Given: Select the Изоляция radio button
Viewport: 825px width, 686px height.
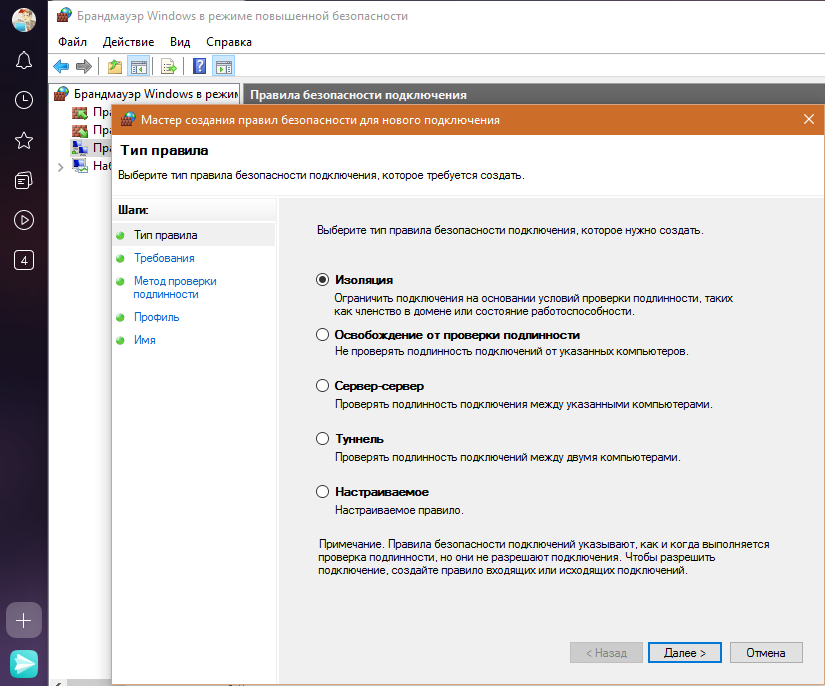Looking at the screenshot, I should point(323,279).
